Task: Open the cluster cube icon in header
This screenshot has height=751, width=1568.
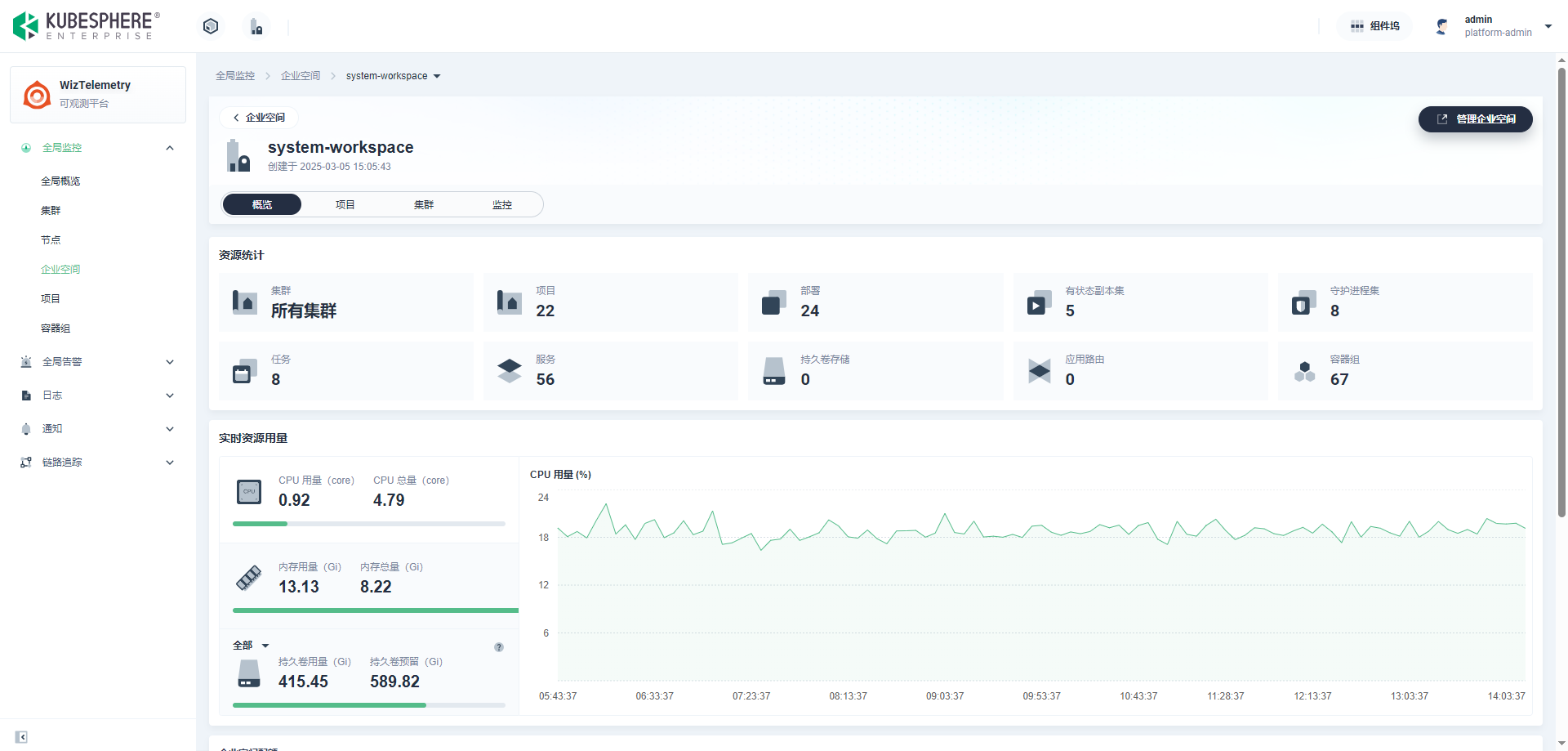Action: [x=211, y=26]
